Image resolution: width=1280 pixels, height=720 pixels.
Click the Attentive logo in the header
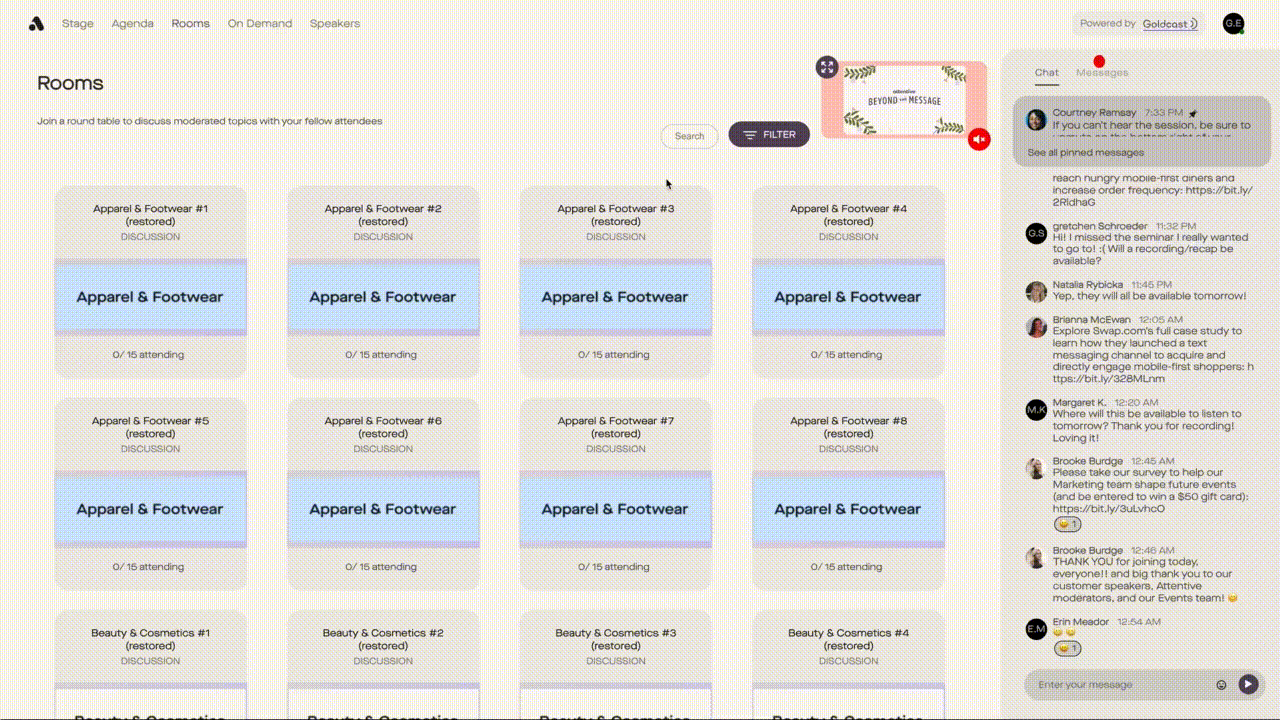coord(36,23)
